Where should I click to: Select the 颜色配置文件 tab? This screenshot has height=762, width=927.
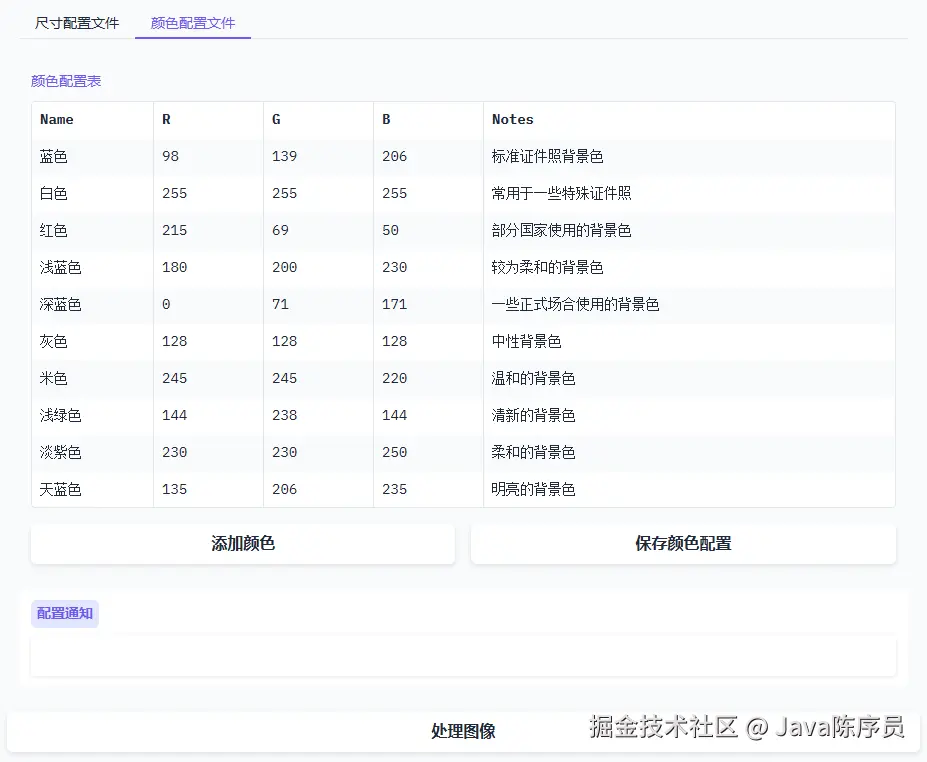[193, 23]
